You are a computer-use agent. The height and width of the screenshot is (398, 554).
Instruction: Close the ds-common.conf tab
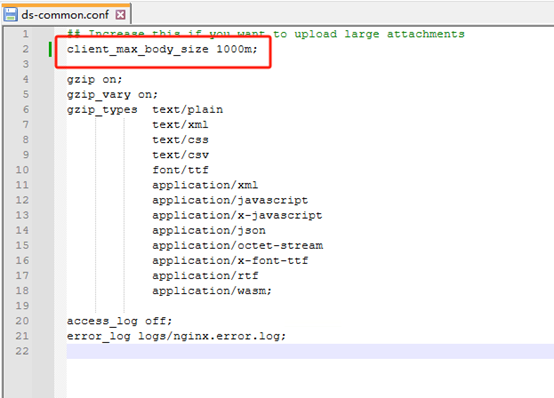click(x=120, y=15)
